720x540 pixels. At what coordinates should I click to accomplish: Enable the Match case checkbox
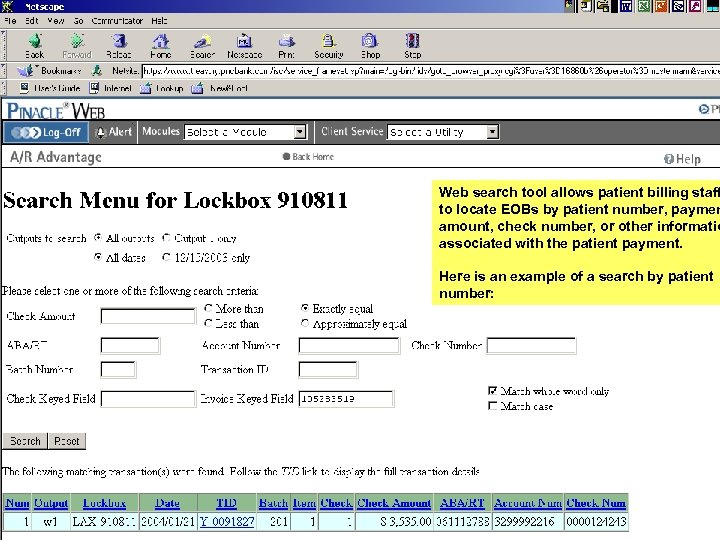(493, 406)
